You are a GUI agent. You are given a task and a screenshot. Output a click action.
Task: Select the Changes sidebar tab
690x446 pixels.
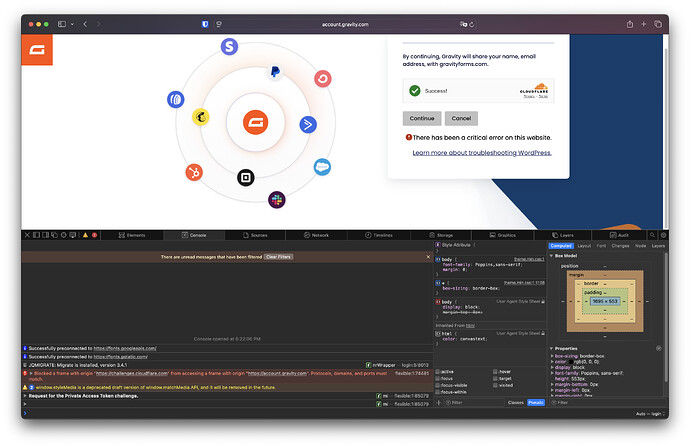[620, 246]
